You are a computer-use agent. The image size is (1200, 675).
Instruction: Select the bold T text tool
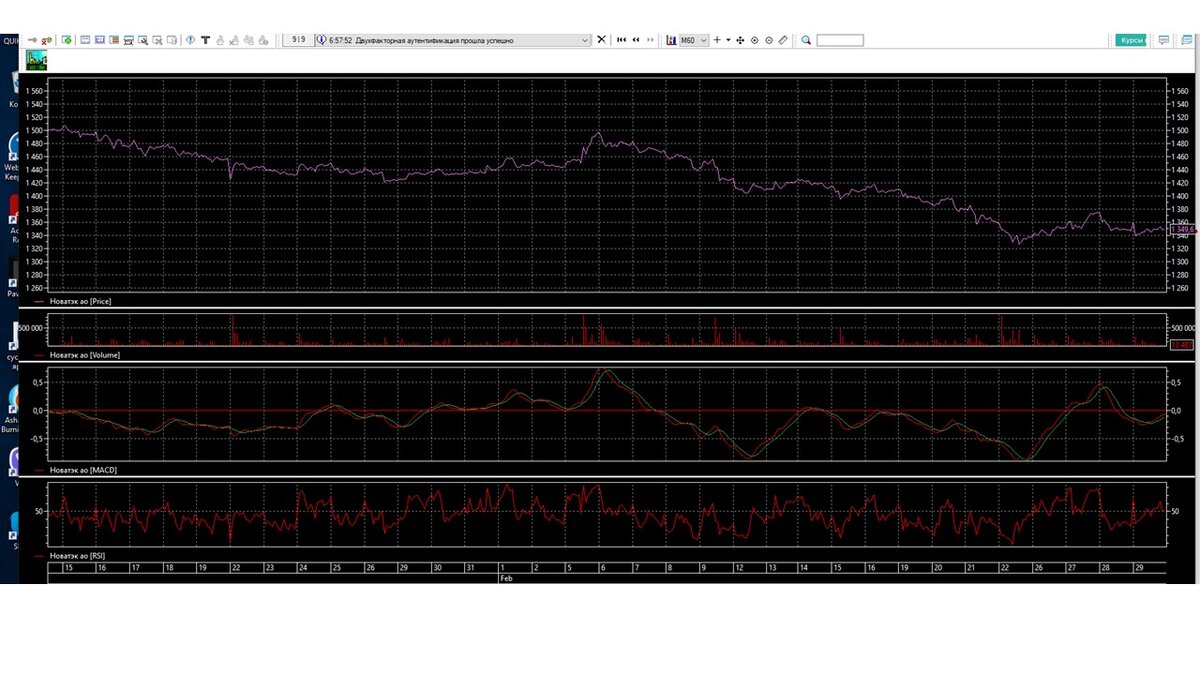click(205, 40)
